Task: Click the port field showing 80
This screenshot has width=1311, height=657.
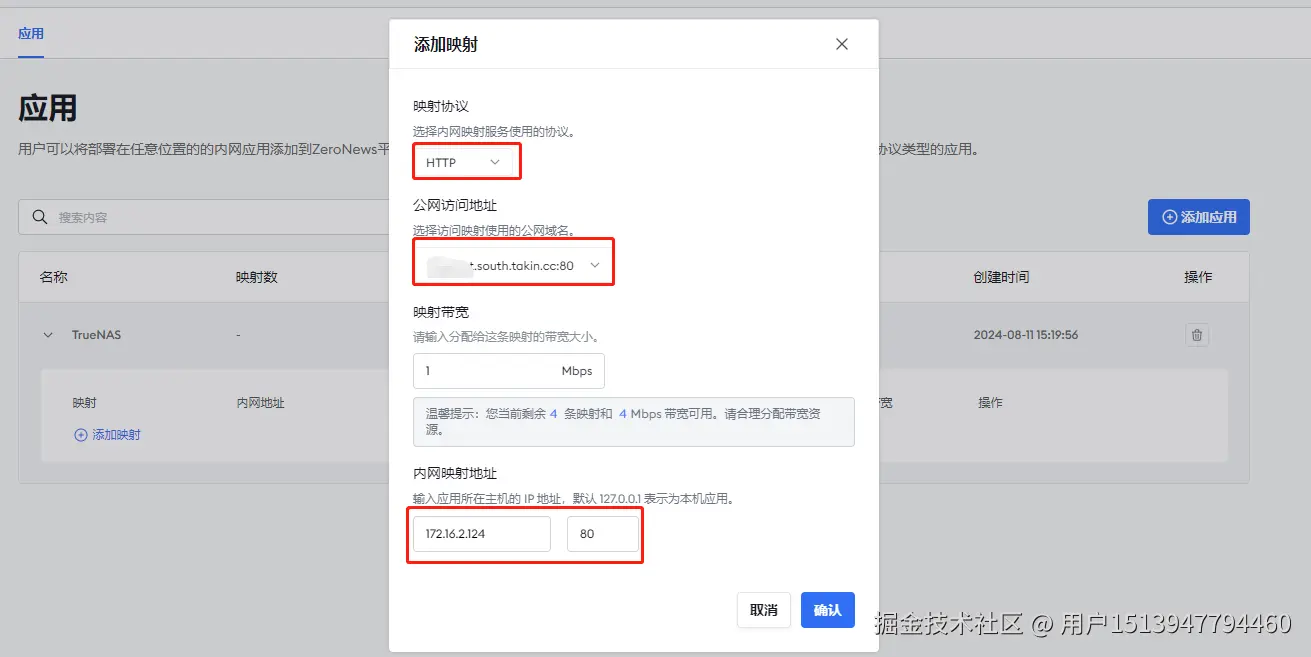Action: [602, 534]
